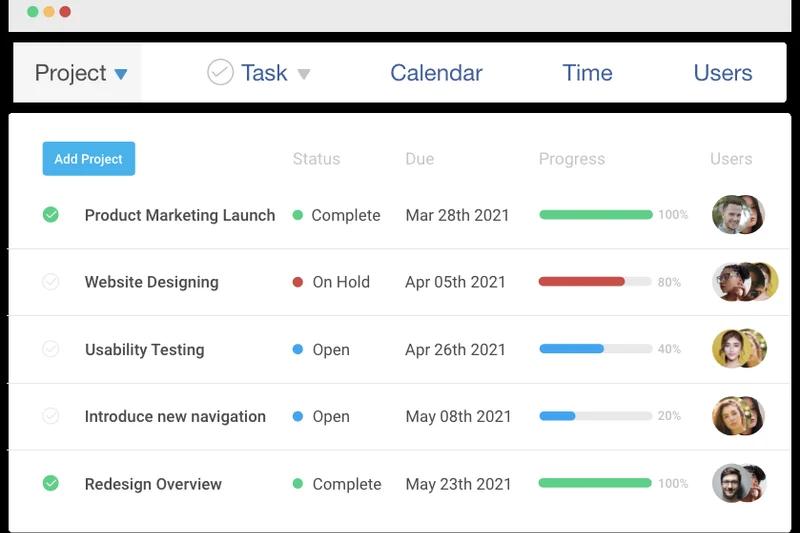This screenshot has height=533, width=800.
Task: Click user avatars for Usability Testing row
Action: 739,349
